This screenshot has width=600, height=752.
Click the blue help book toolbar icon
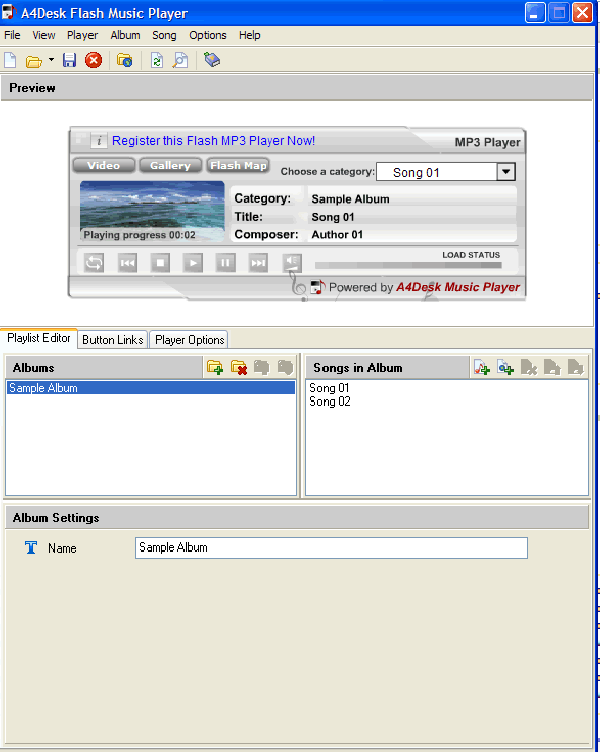(x=212, y=60)
